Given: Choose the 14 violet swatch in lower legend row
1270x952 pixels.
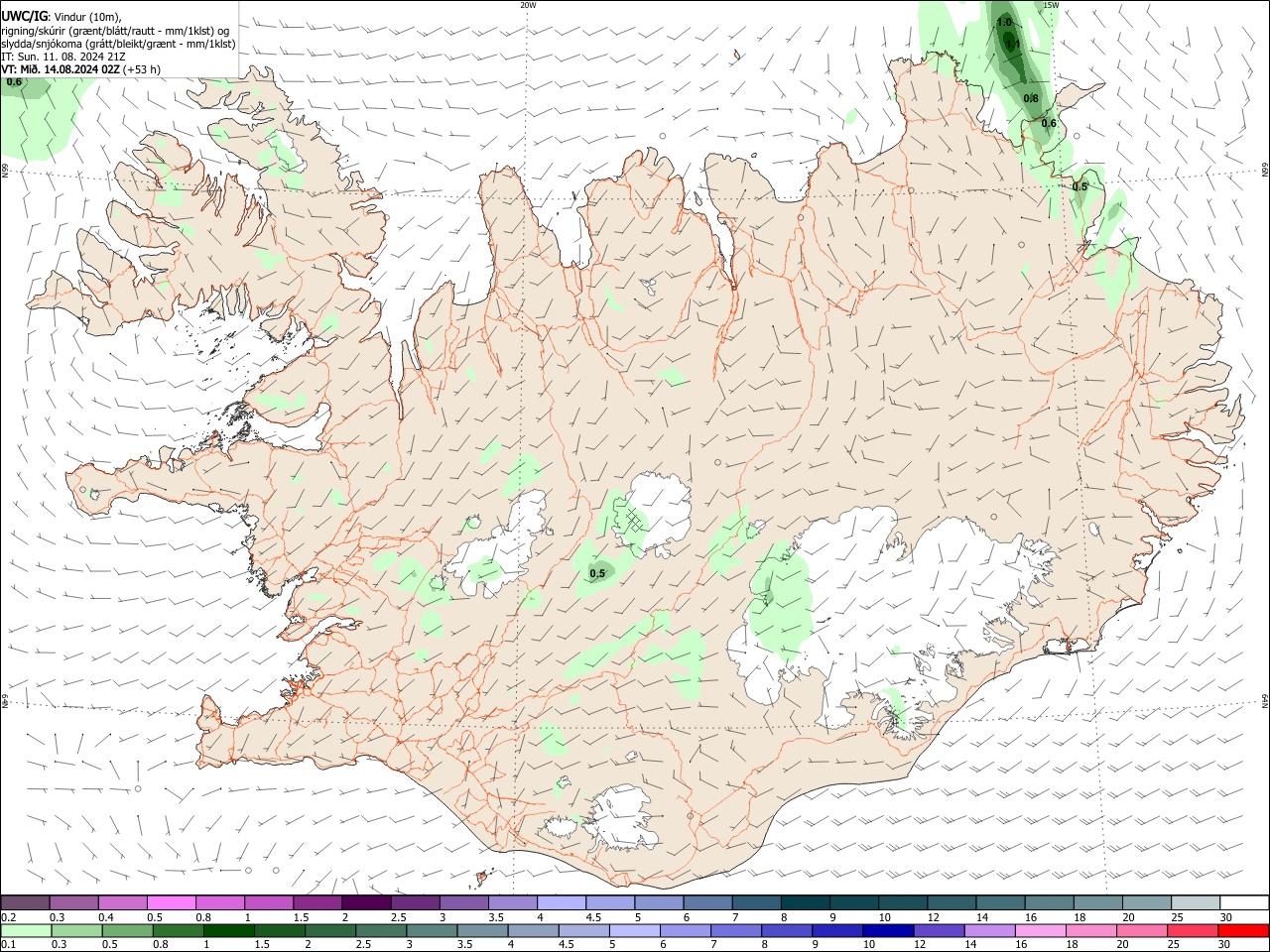Looking at the screenshot, I should point(989,930).
